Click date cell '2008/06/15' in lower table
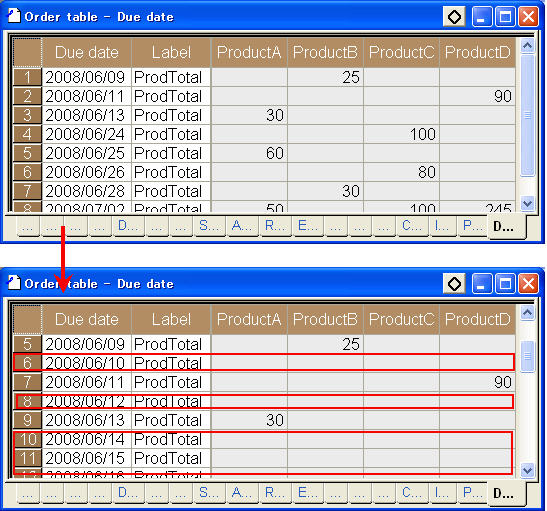The height and width of the screenshot is (511, 547). click(x=87, y=458)
